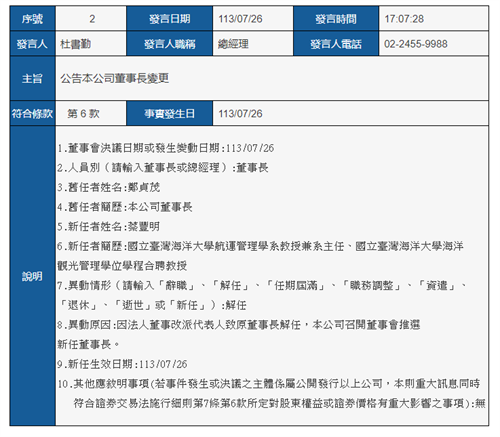Select the title 總經理 cell

point(253,44)
